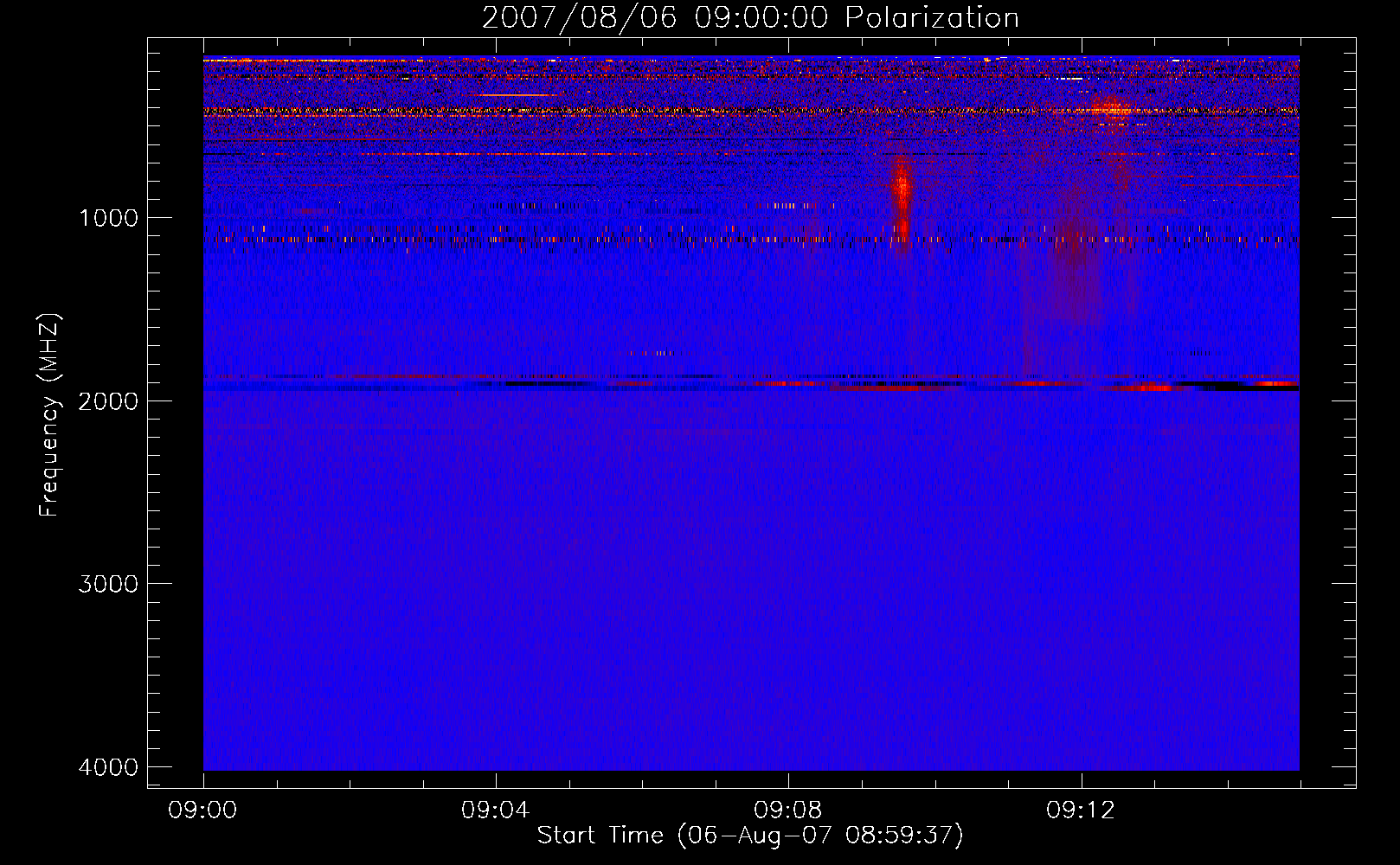Viewport: 1400px width, 865px height.
Task: Click the 4000 frequency tick label
Action: 108,767
